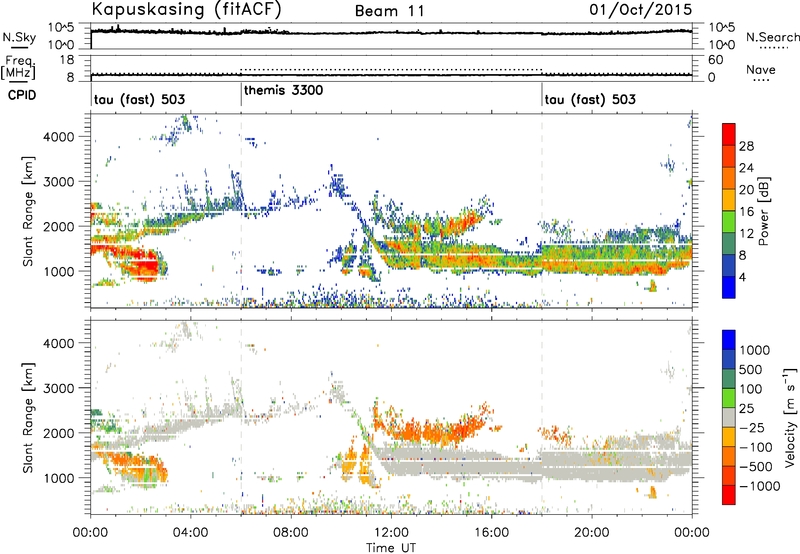800x554 pixels.
Task: Select the 08:00 time tick label
Action: tap(290, 533)
